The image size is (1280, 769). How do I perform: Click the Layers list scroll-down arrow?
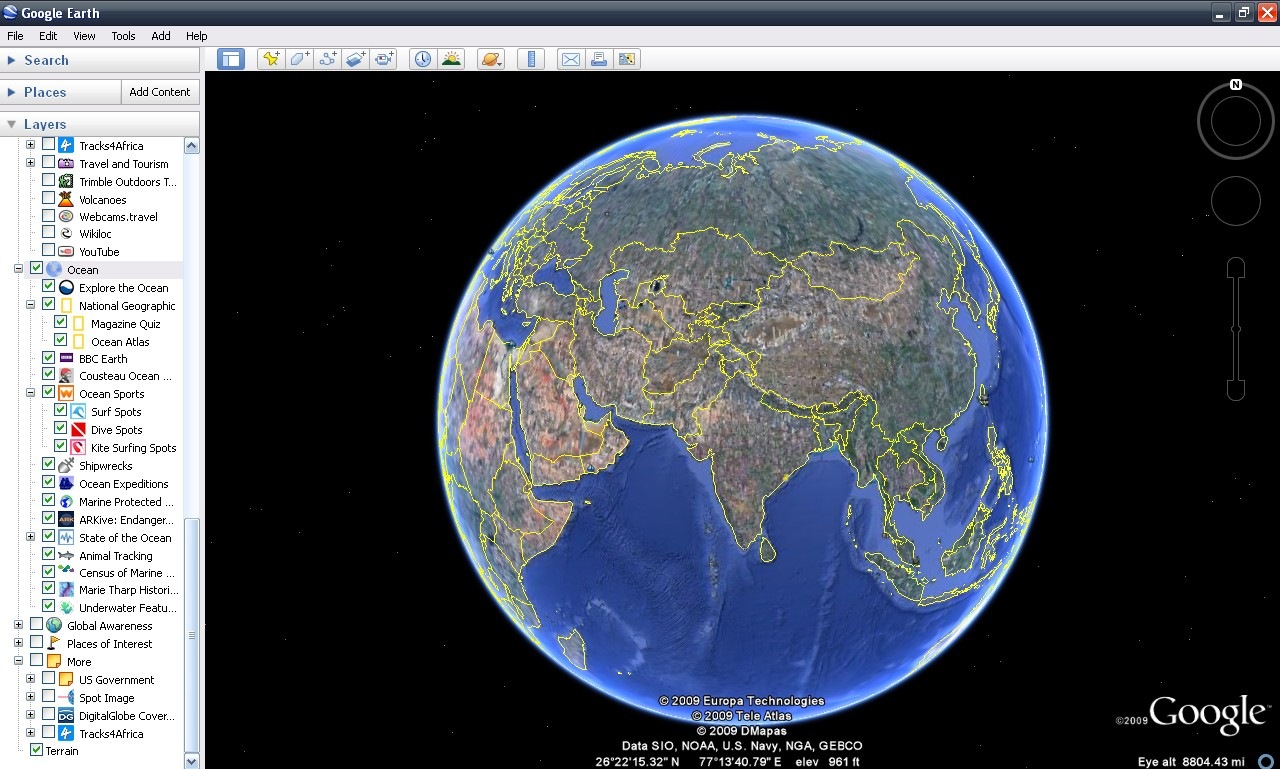pos(192,761)
